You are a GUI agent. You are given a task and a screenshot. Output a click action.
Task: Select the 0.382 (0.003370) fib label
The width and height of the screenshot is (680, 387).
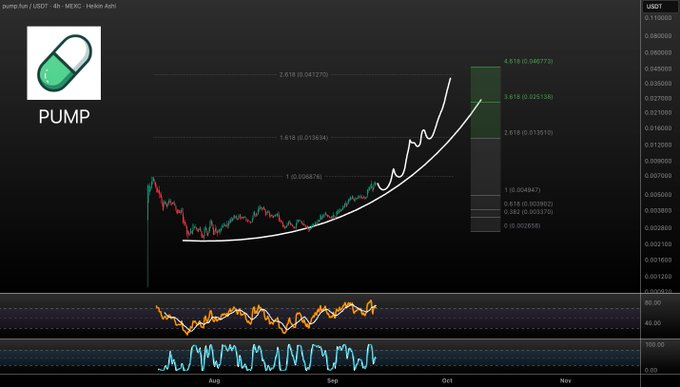click(528, 212)
